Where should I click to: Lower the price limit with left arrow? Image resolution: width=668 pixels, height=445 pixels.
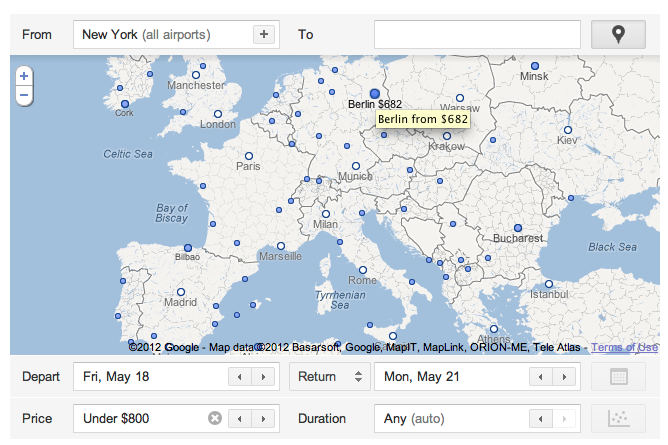[x=240, y=419]
